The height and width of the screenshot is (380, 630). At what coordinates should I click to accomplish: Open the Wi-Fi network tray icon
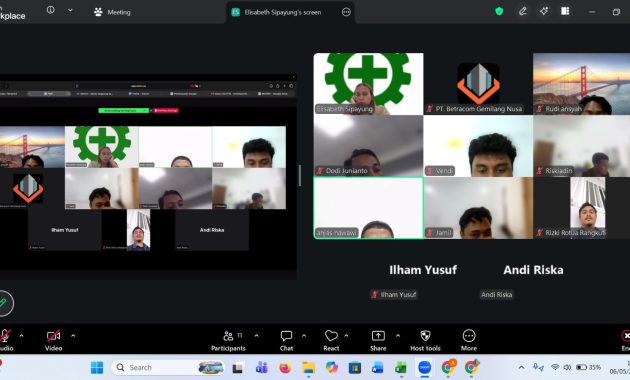point(555,367)
